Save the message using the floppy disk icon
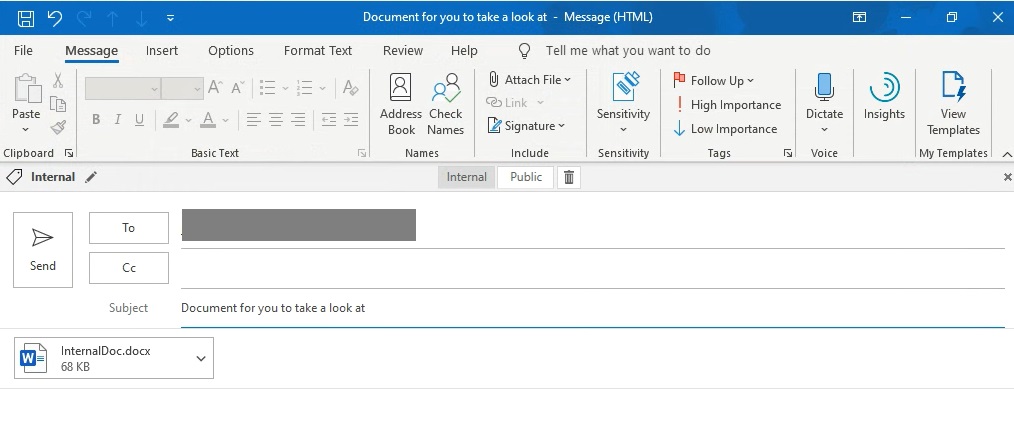Viewport: 1014px width, 432px height. [26, 18]
